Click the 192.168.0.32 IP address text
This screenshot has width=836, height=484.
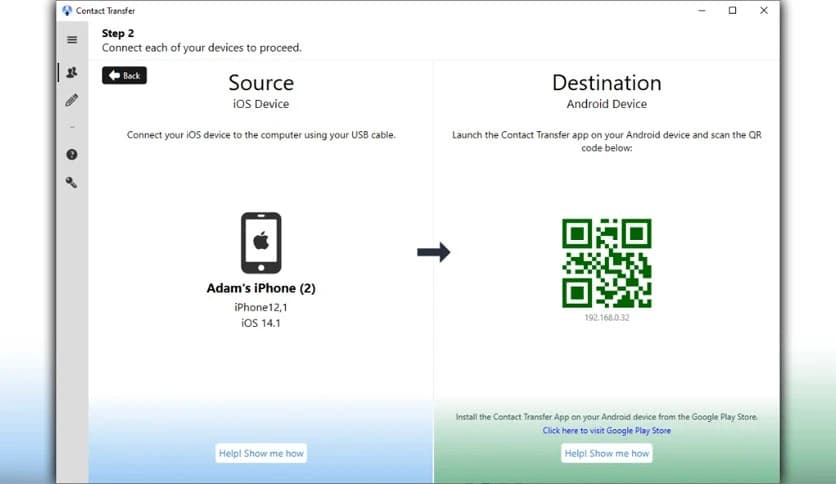click(x=607, y=317)
